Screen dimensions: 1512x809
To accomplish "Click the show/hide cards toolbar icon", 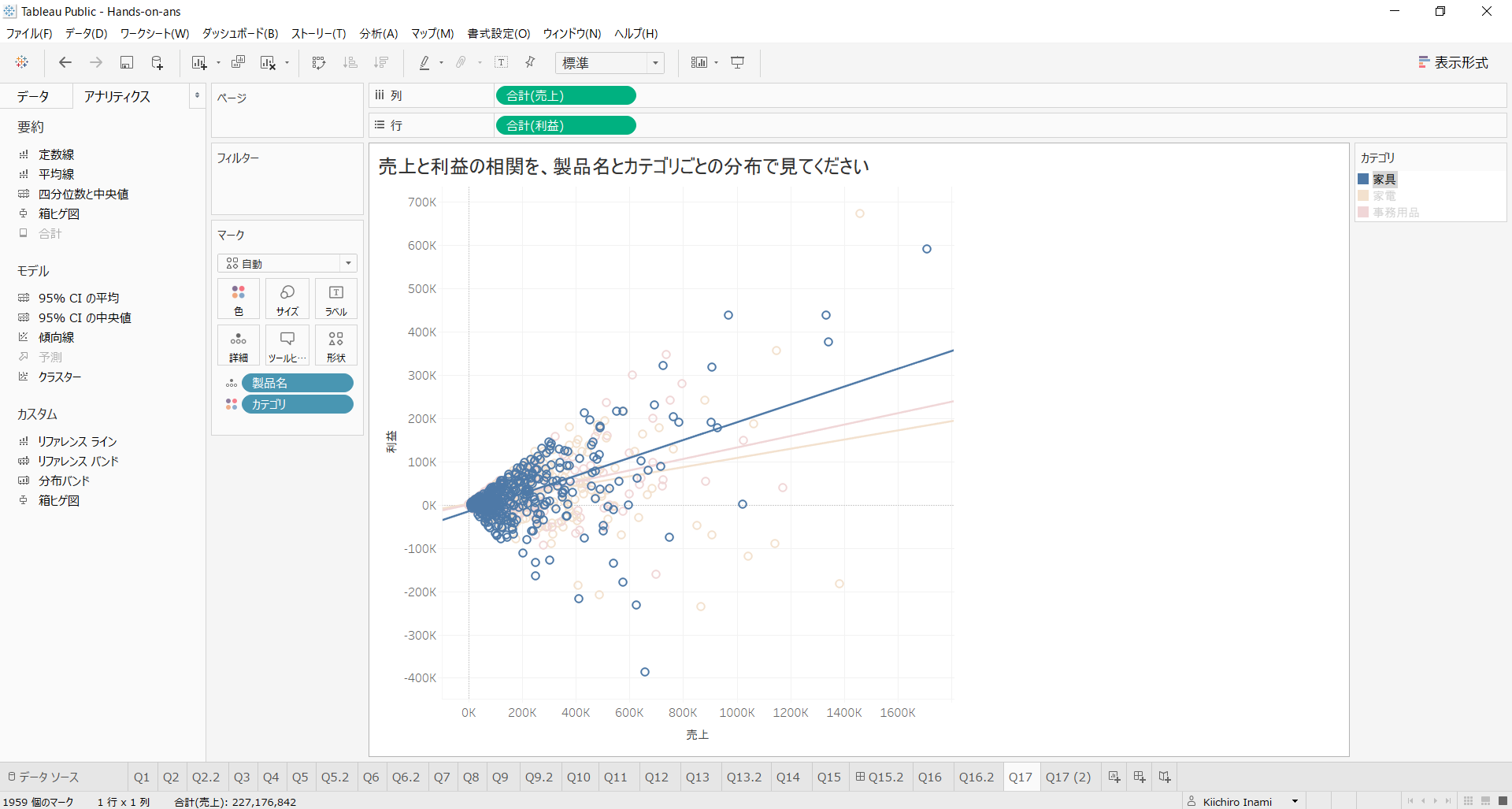I will [x=699, y=62].
